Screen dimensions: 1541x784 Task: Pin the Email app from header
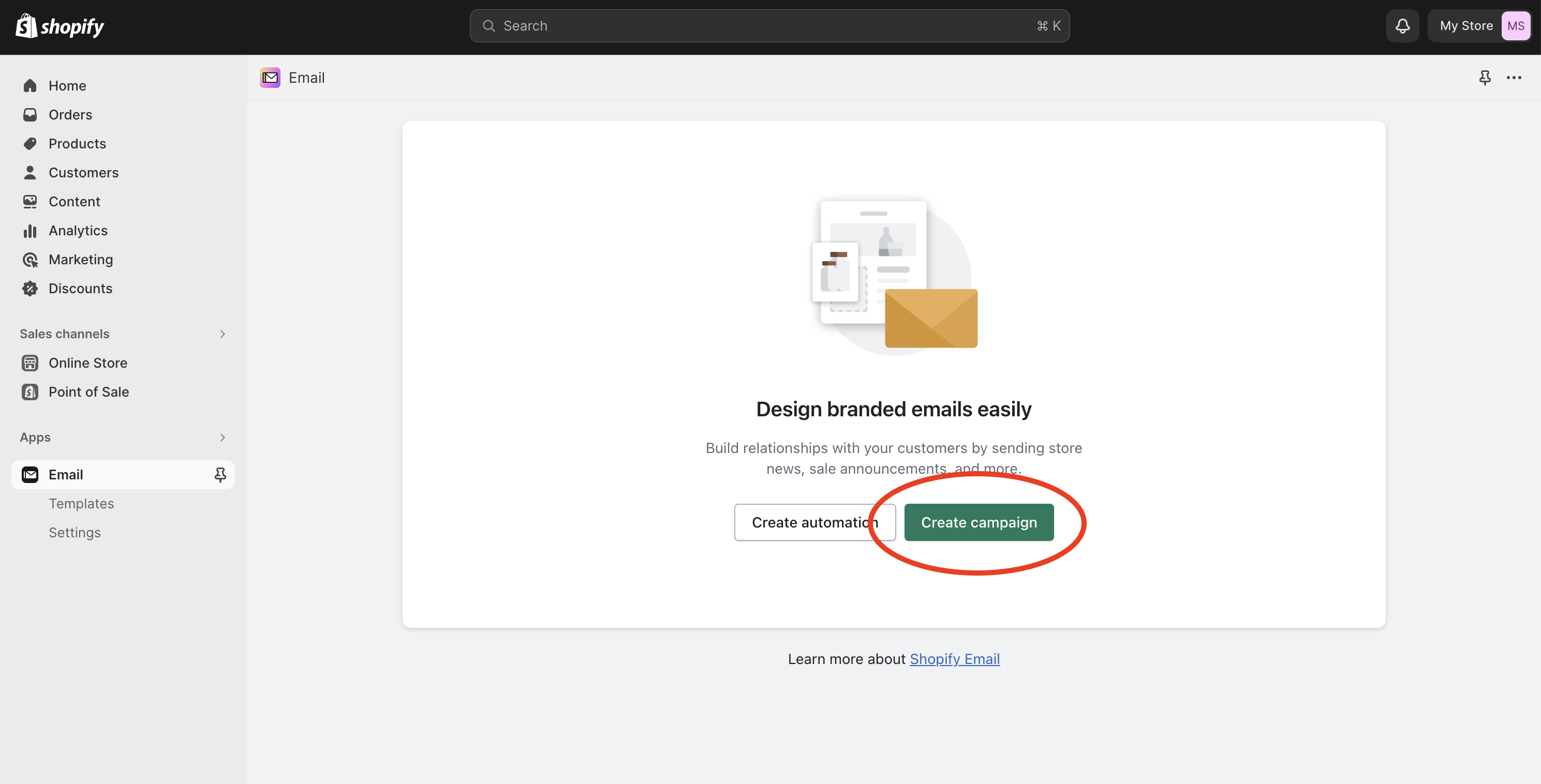coord(1485,78)
